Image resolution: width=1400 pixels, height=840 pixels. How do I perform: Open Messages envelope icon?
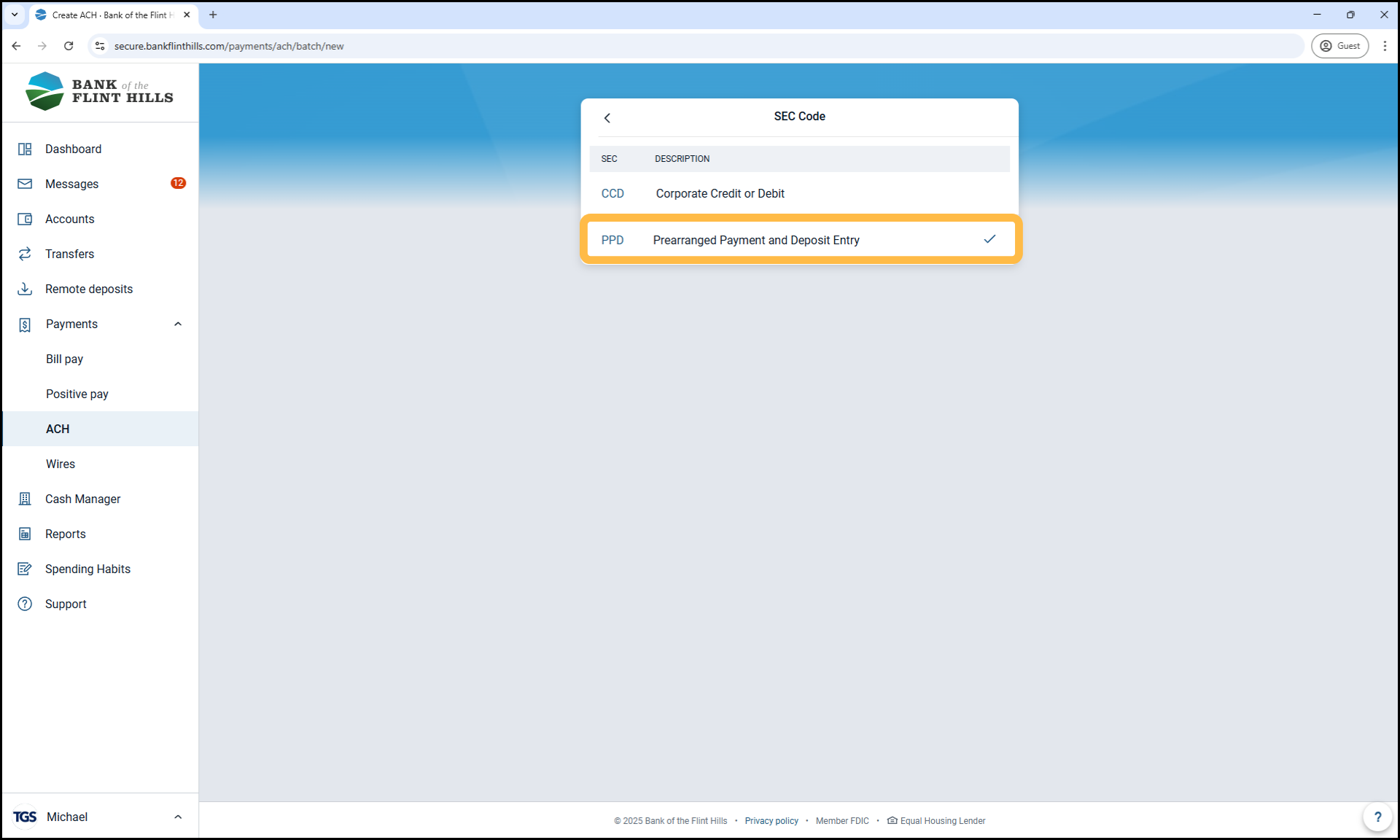25,184
